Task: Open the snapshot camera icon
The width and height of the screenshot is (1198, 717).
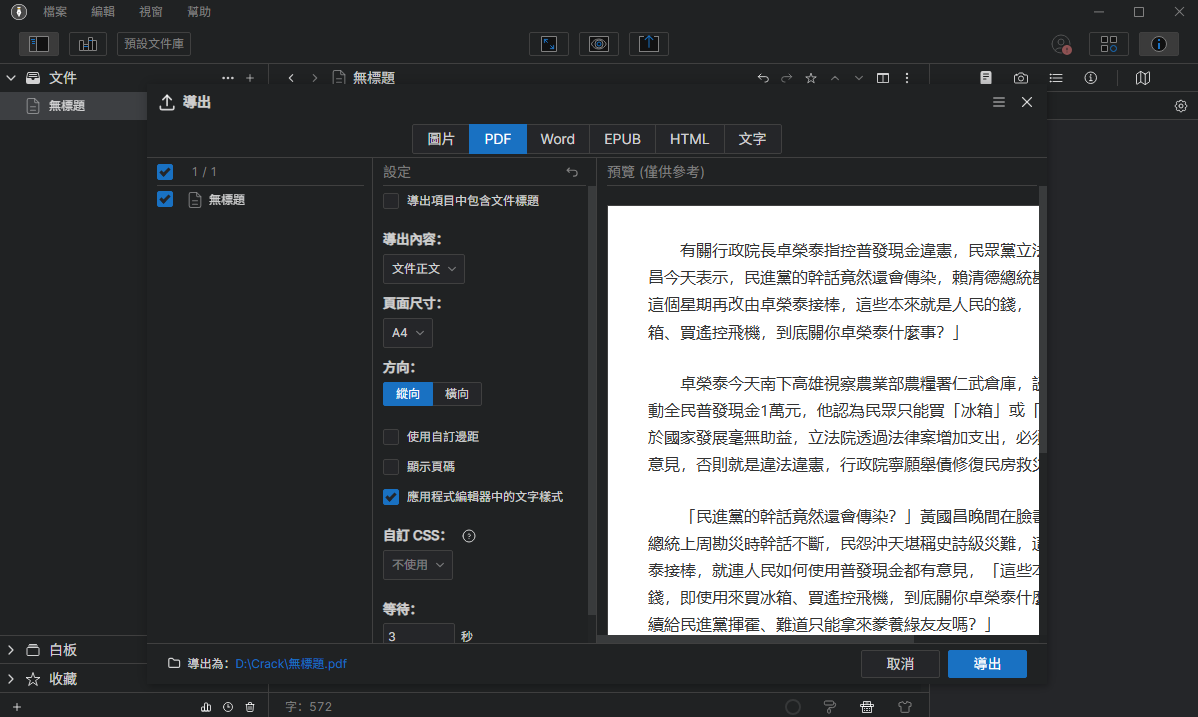Action: point(1021,78)
